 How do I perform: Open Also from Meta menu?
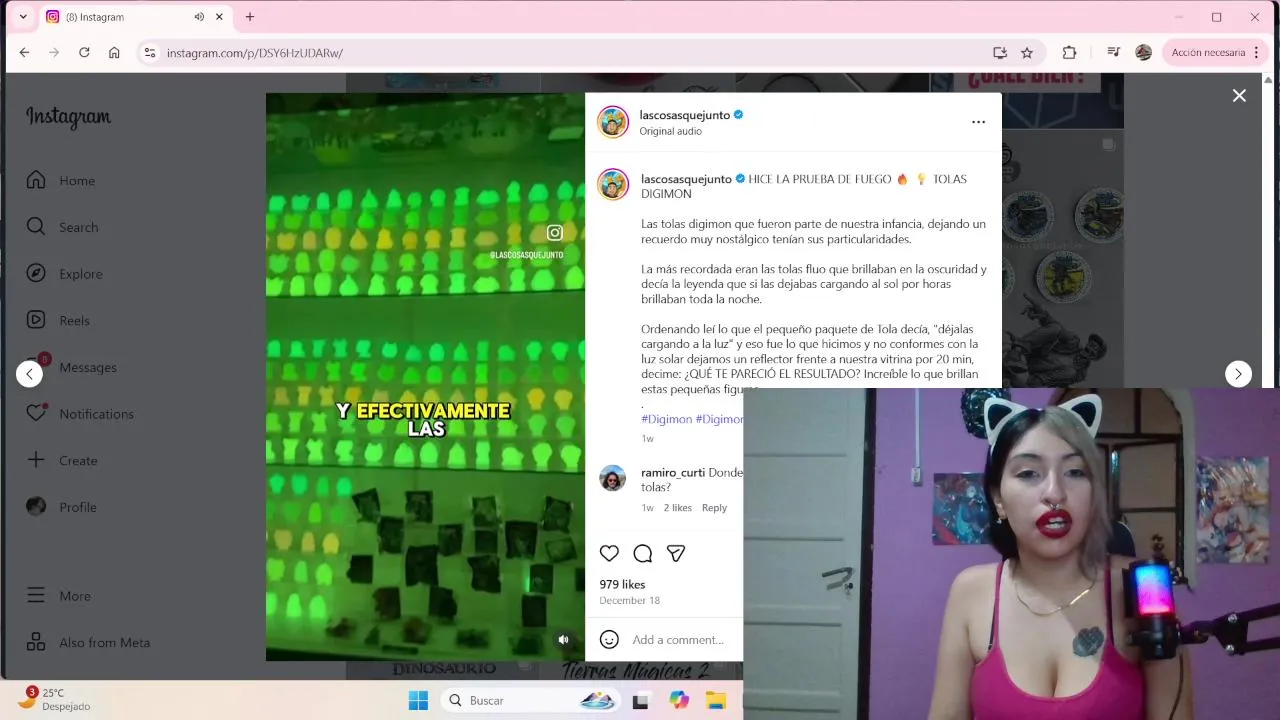87,642
